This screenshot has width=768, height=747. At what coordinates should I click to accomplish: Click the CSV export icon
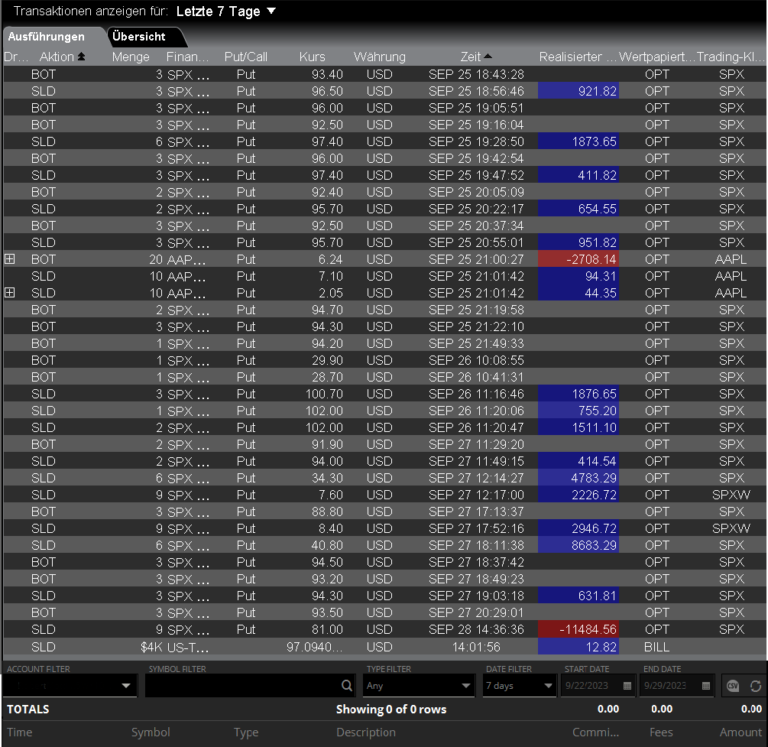pos(732,686)
